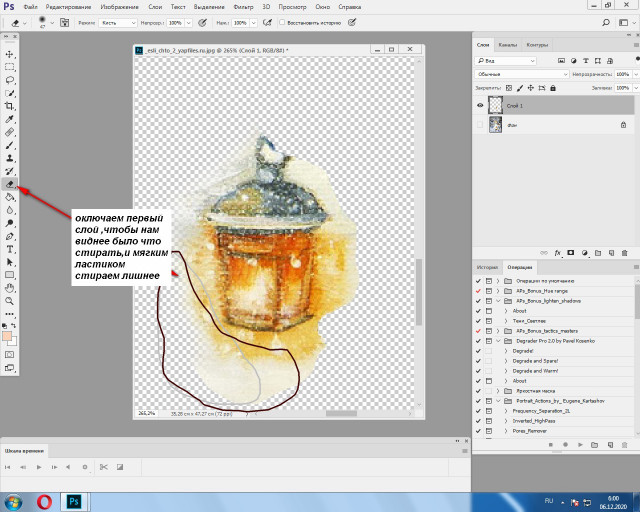This screenshot has width=640, height=512.
Task: Click the delete layer trash icon
Action: (x=625, y=254)
